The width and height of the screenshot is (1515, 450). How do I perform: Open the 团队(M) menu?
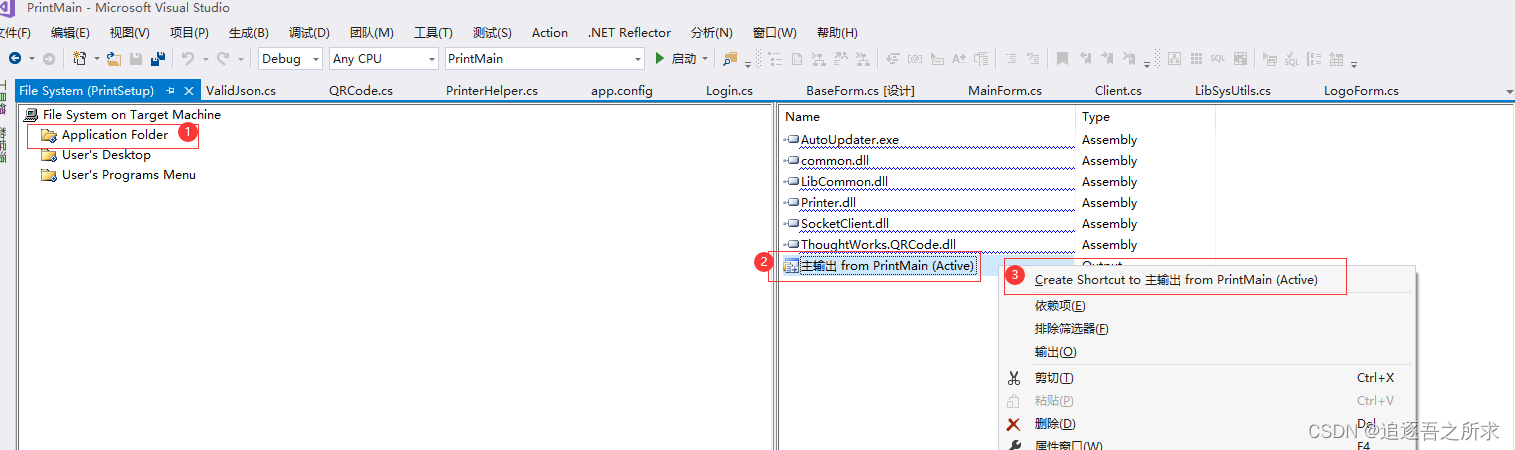(372, 33)
